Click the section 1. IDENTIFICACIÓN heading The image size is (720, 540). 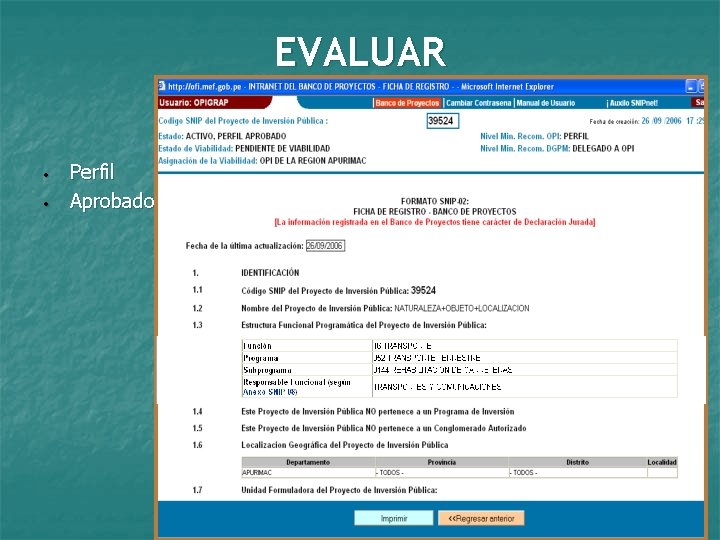click(270, 273)
